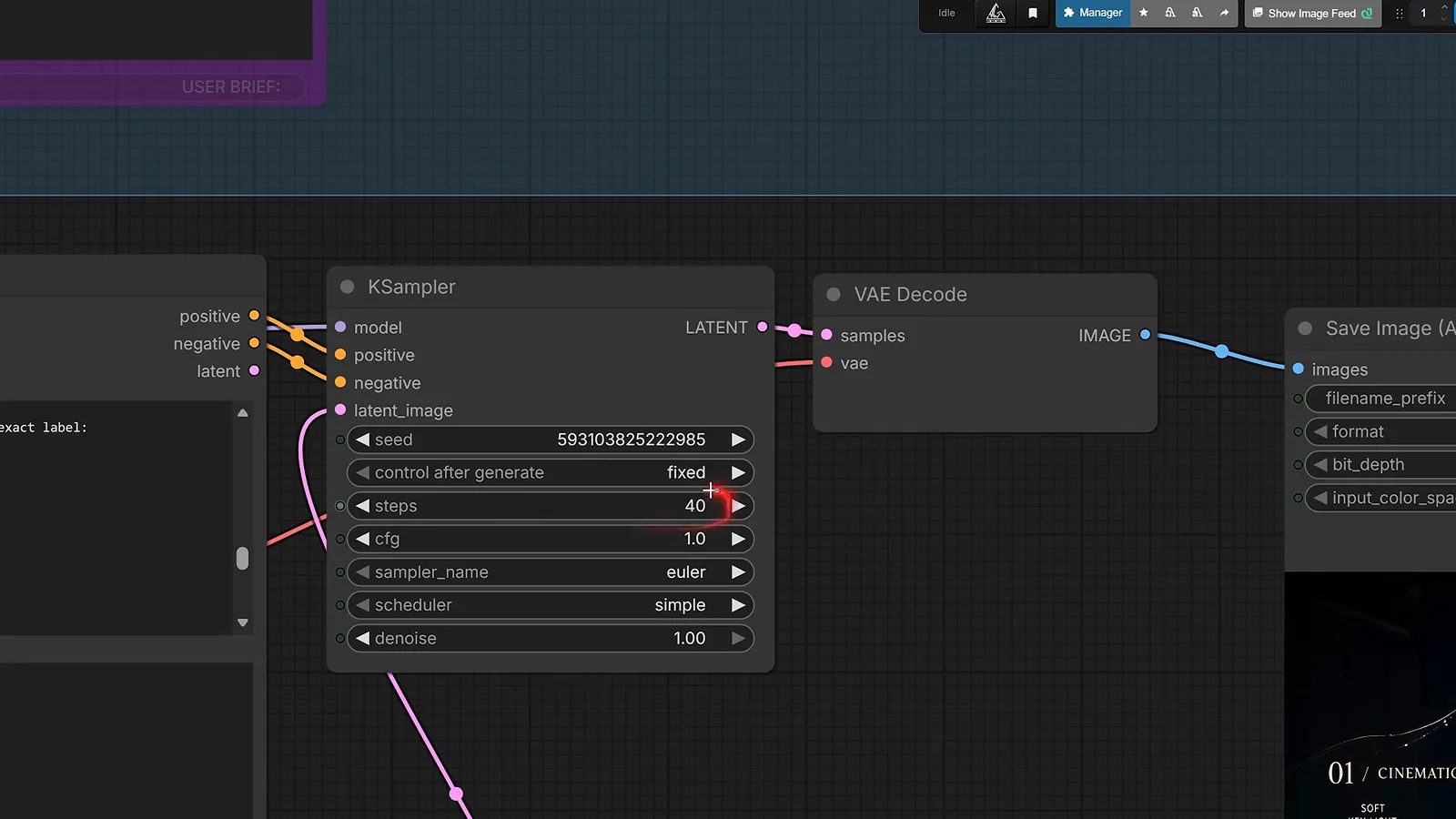Select previous control after generate option
Viewport: 1456px width, 819px height.
362,472
